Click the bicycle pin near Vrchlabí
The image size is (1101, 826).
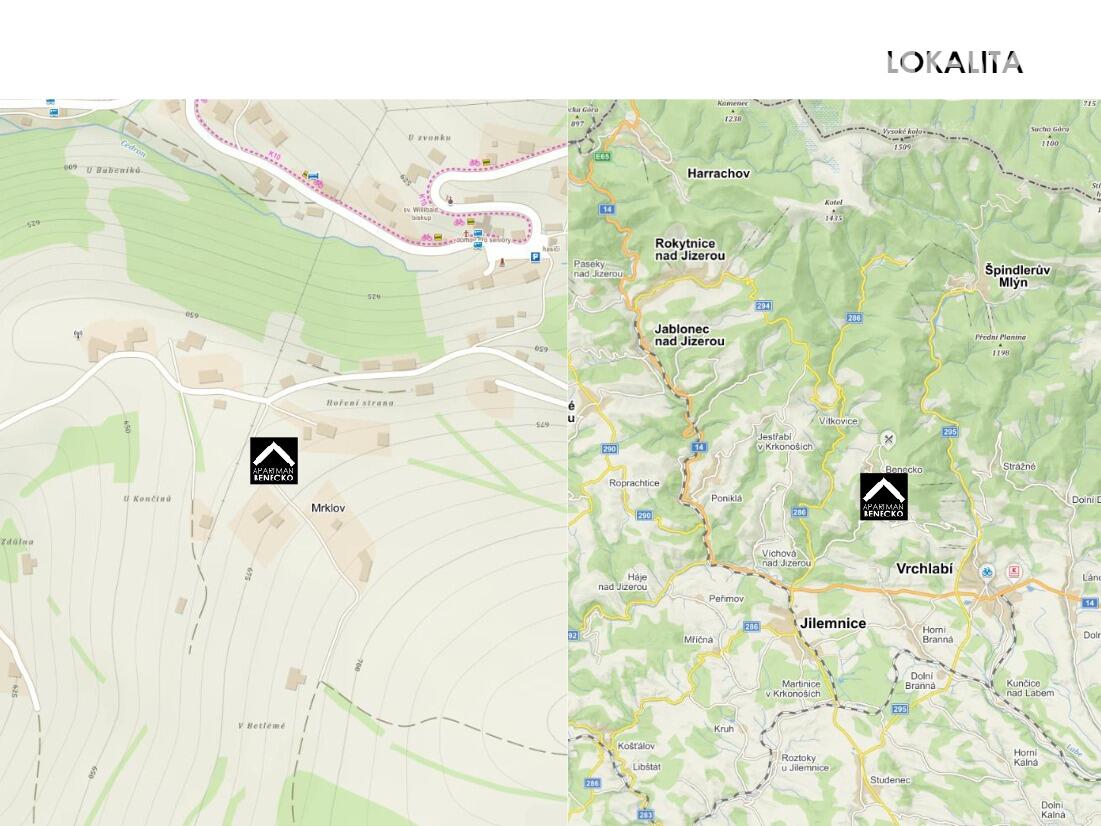[x=987, y=572]
